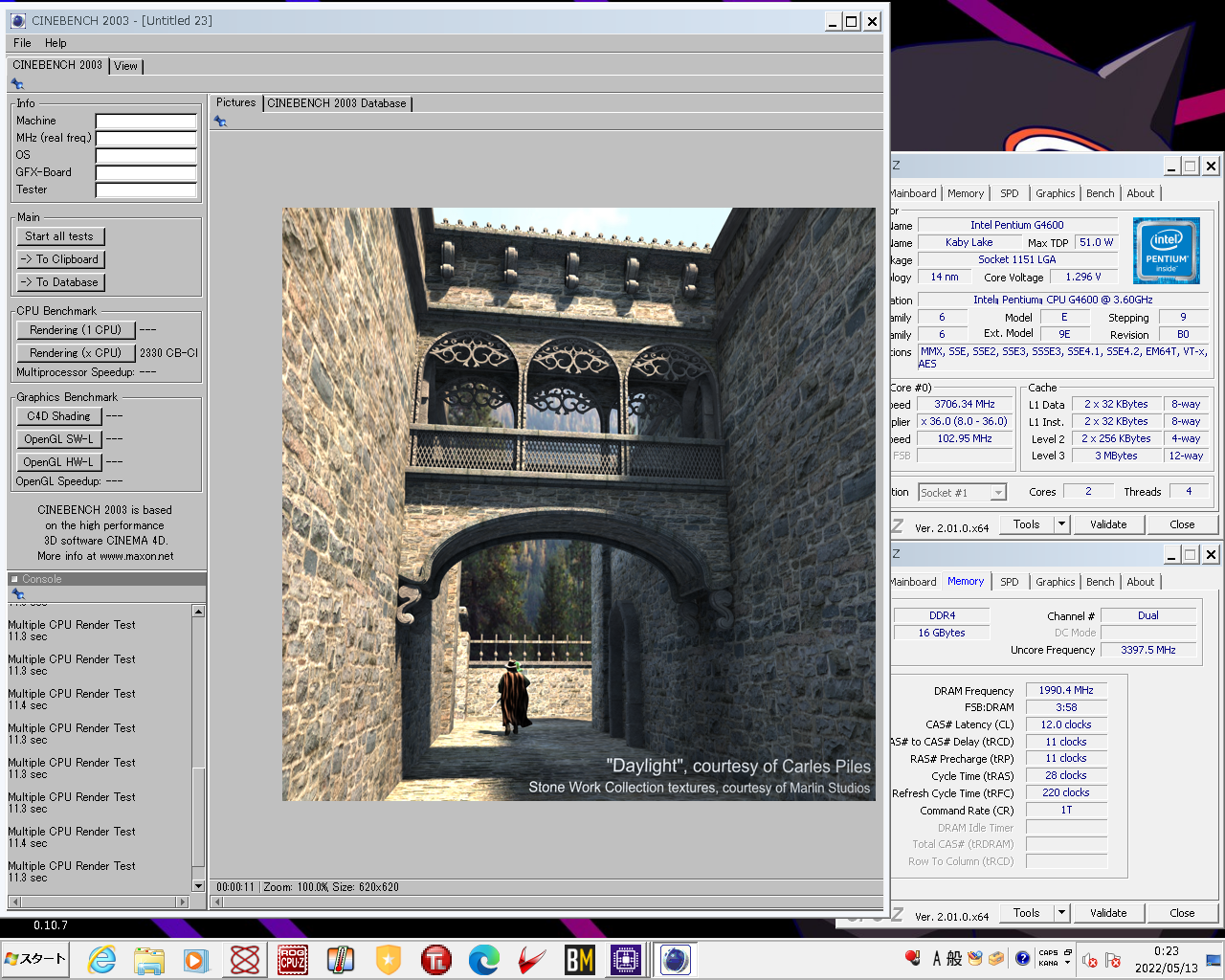Viewport: 1225px width, 980px height.
Task: Click the To Database button
Action: tap(59, 282)
